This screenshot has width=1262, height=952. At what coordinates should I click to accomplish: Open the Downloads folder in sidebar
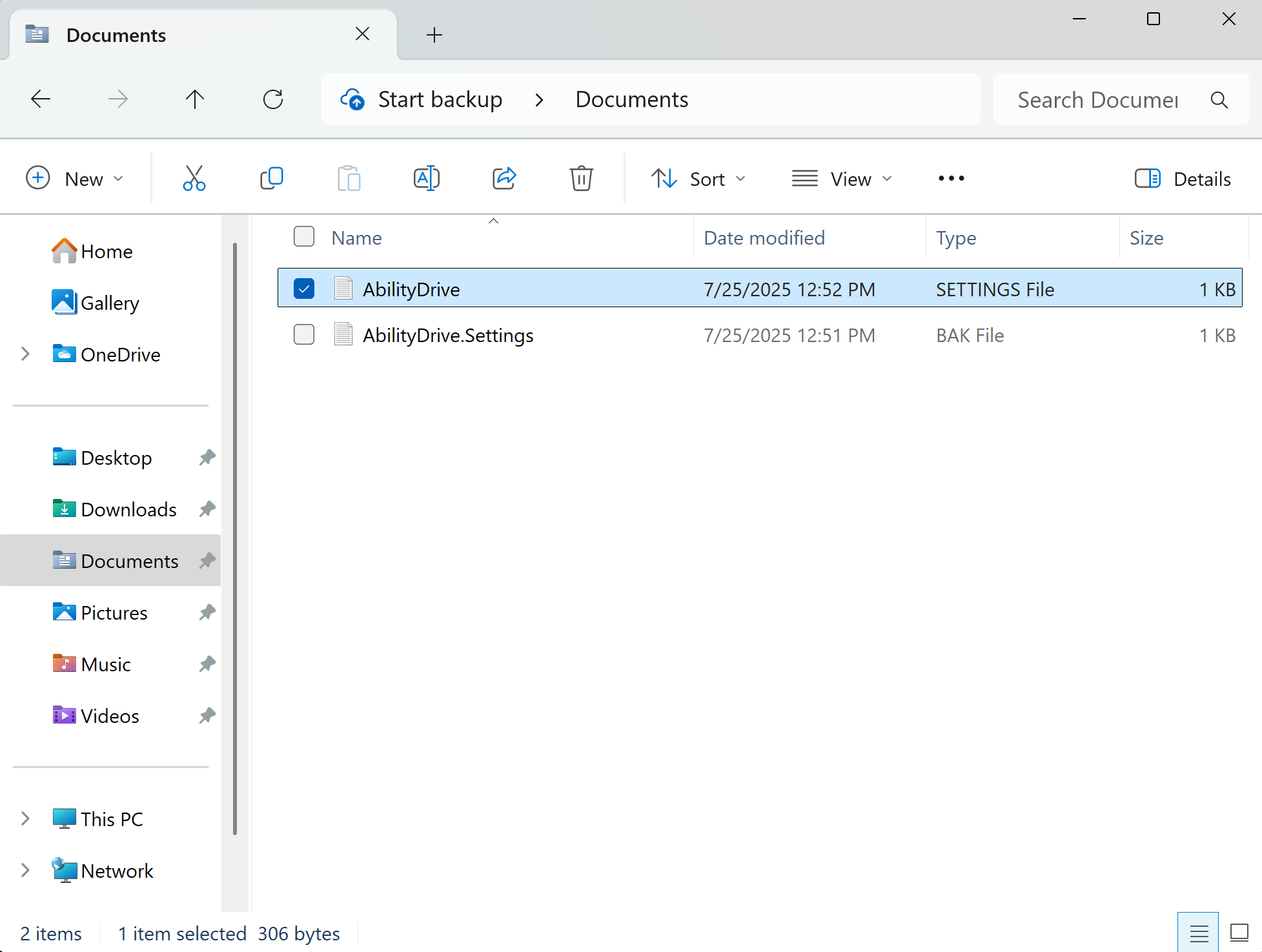tap(128, 509)
